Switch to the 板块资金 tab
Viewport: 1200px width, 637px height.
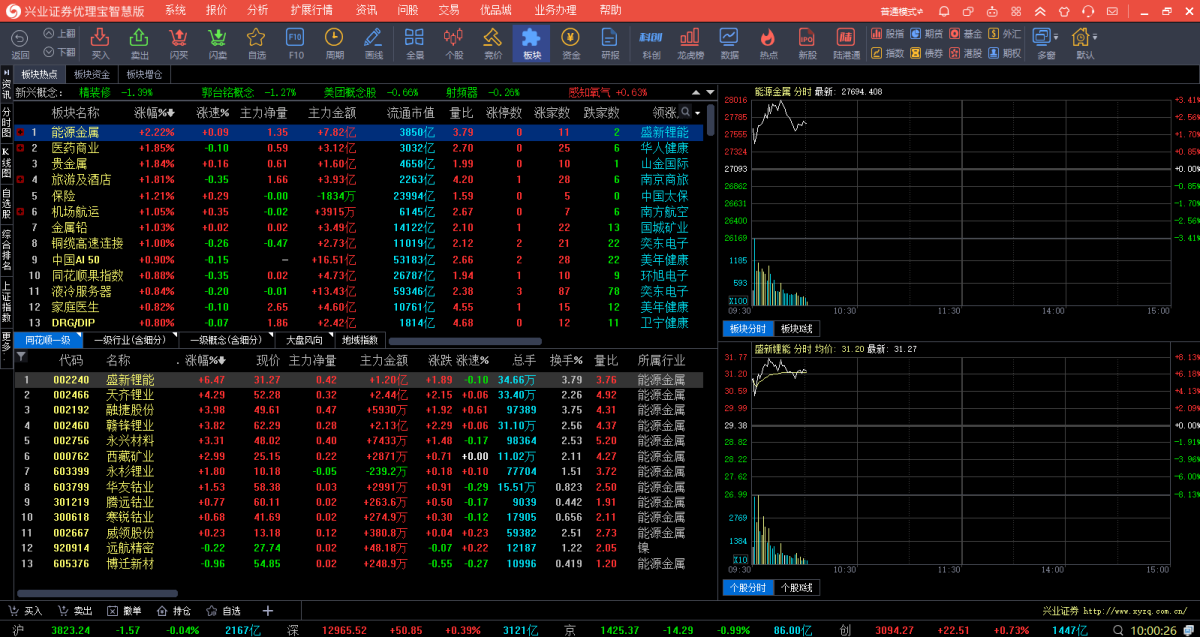pos(92,75)
